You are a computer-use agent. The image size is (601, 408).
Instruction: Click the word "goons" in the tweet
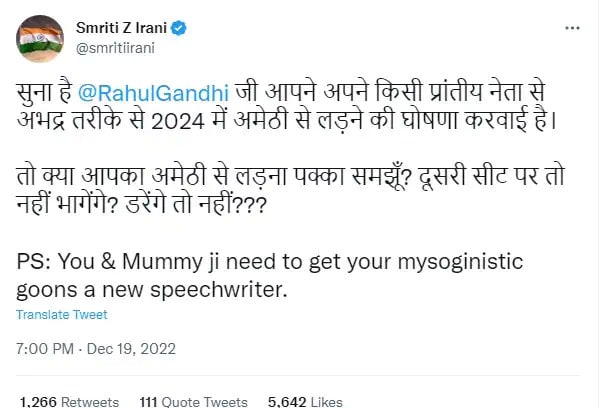tap(42, 290)
